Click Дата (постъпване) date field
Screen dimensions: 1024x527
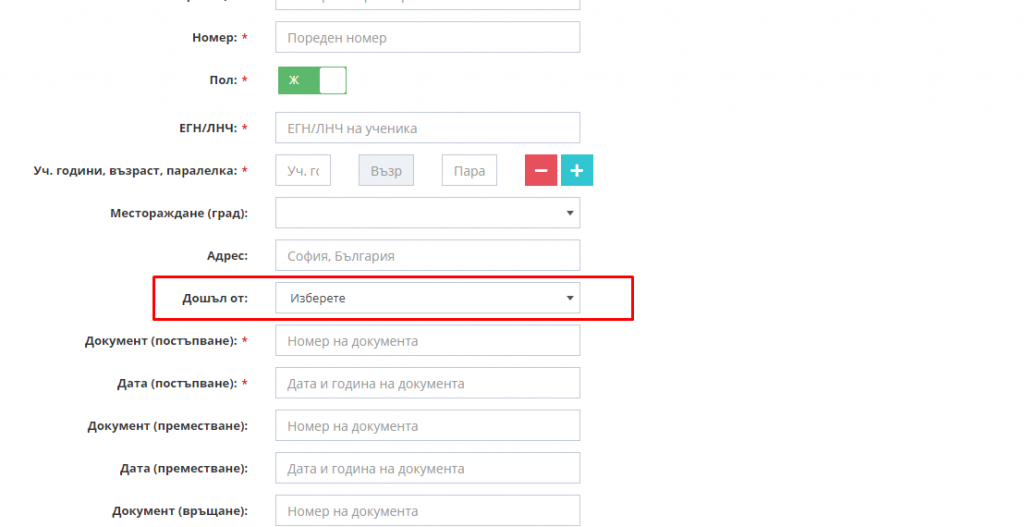427,383
